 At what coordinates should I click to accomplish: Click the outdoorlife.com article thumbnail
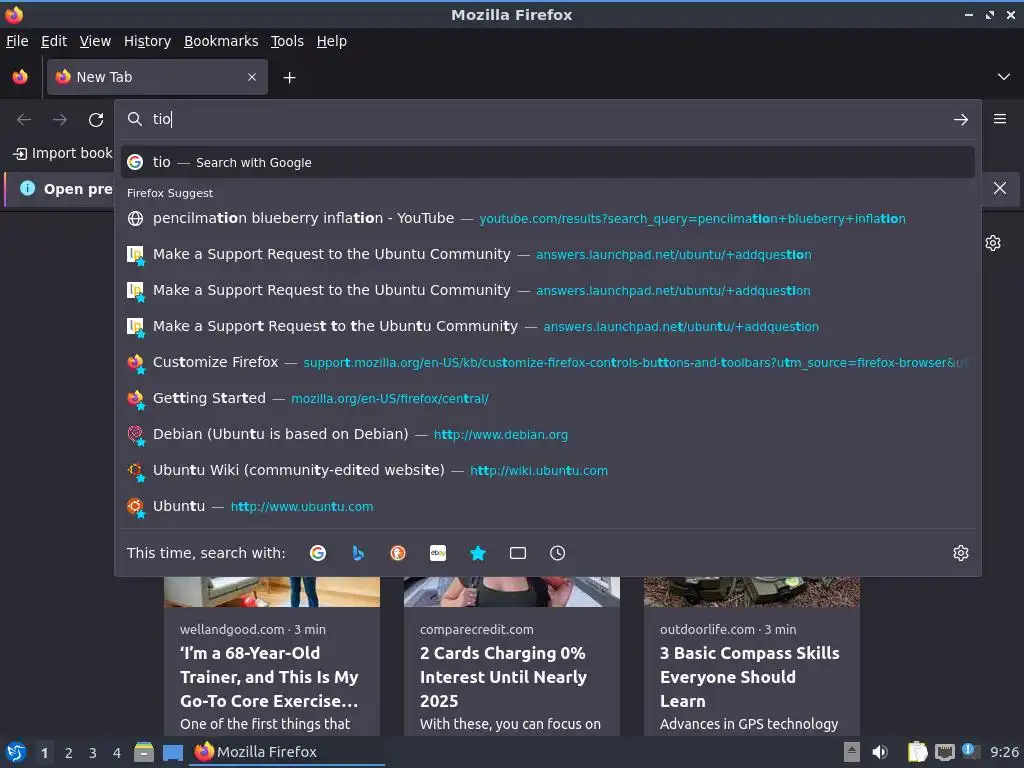point(752,592)
